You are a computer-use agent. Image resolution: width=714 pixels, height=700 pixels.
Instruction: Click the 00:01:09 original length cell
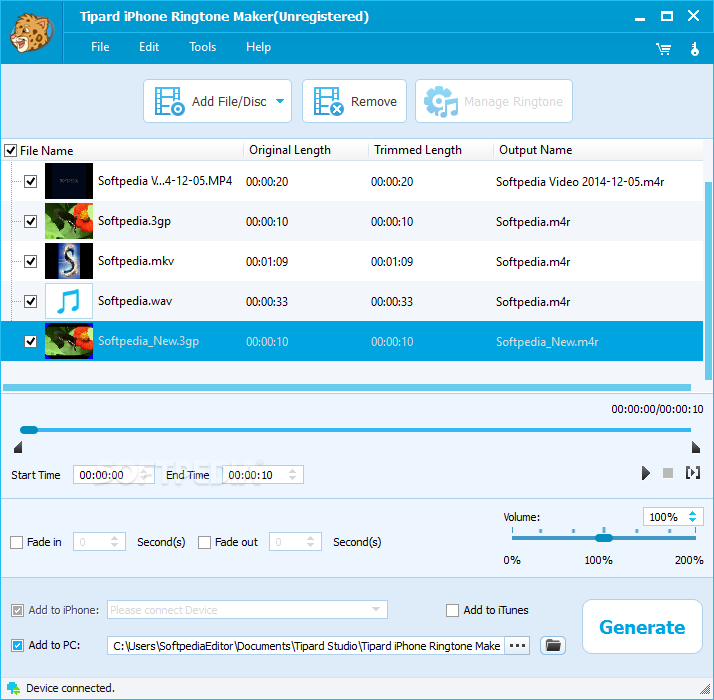tap(267, 261)
